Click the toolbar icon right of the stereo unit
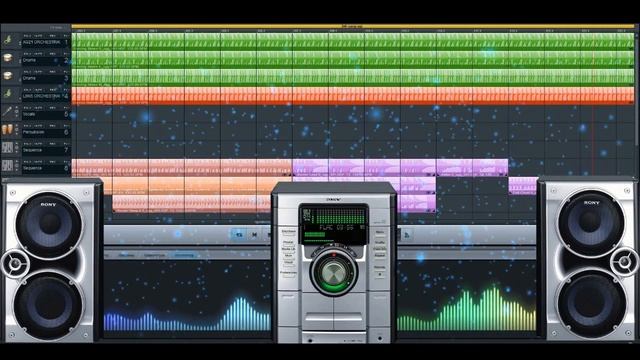 (407, 235)
